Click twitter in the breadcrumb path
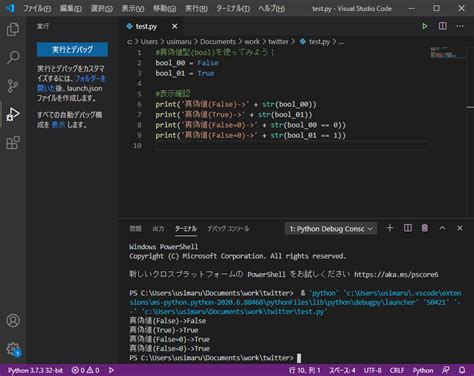The height and width of the screenshot is (376, 474). 278,42
